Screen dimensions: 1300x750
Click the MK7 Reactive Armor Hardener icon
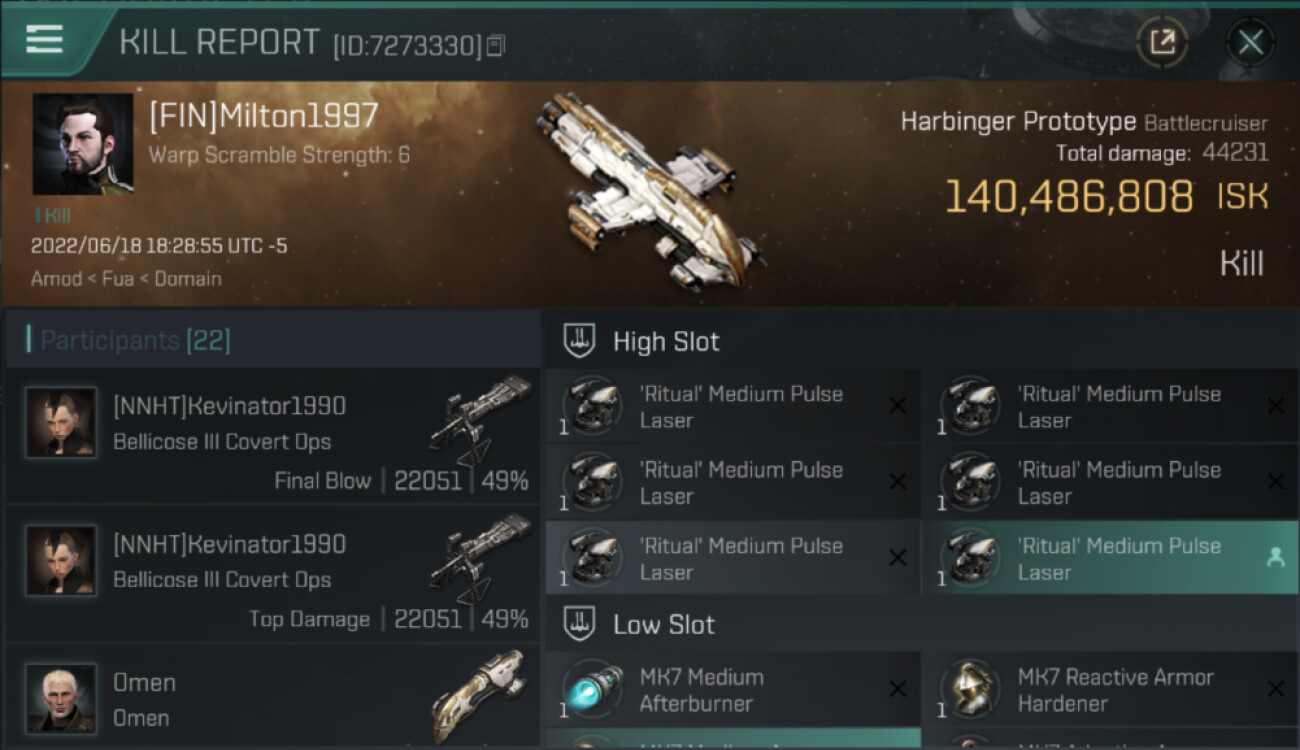(x=970, y=690)
